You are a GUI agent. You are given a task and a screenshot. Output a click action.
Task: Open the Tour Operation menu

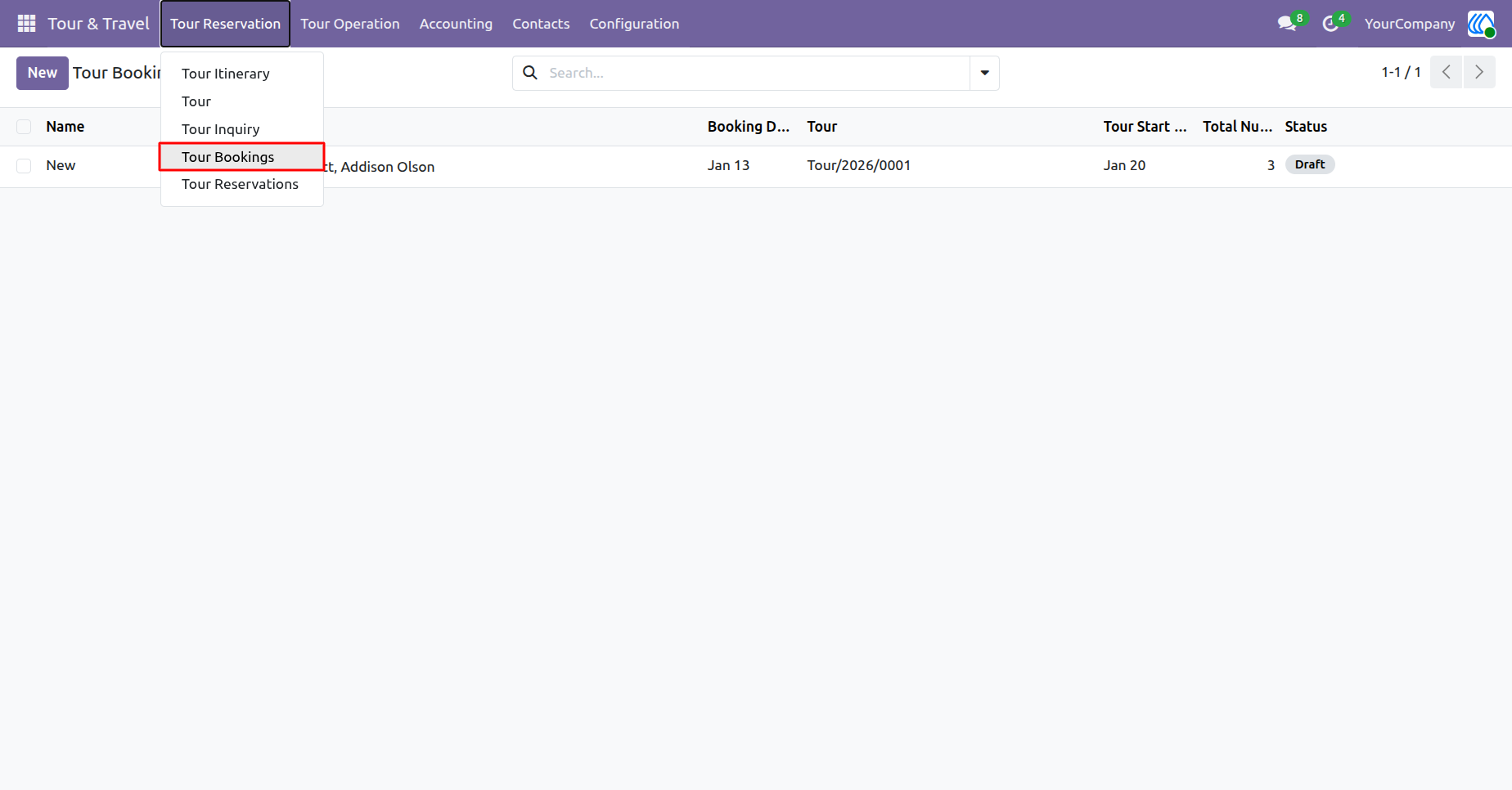click(x=350, y=24)
